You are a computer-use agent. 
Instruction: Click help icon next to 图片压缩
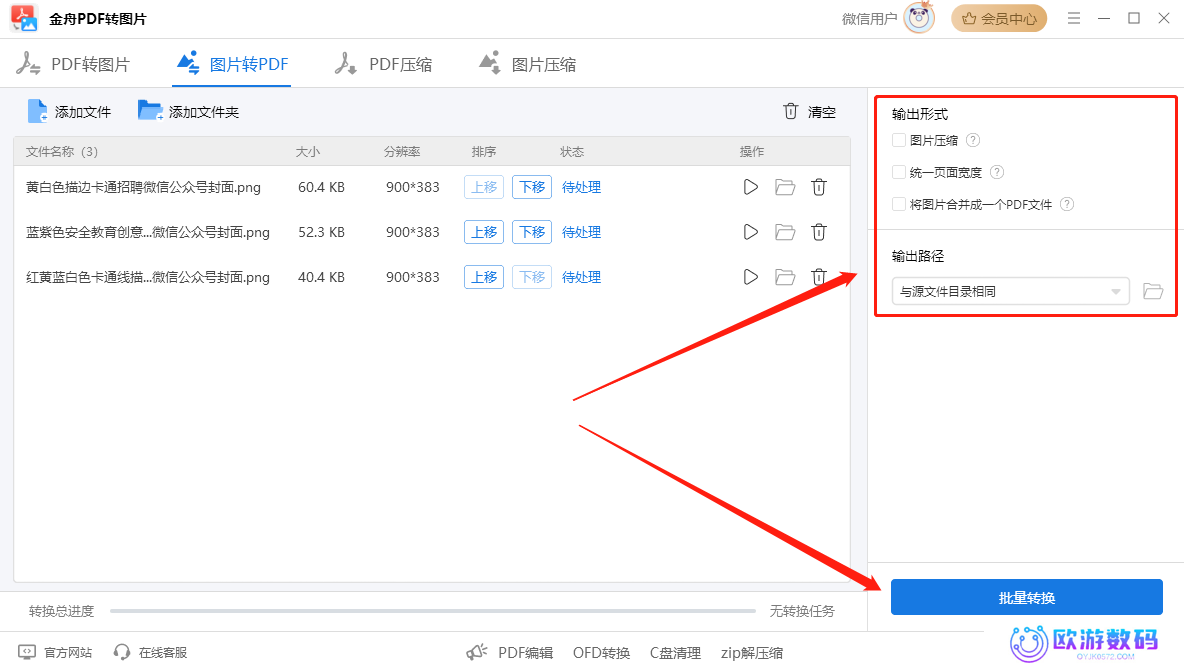(973, 140)
